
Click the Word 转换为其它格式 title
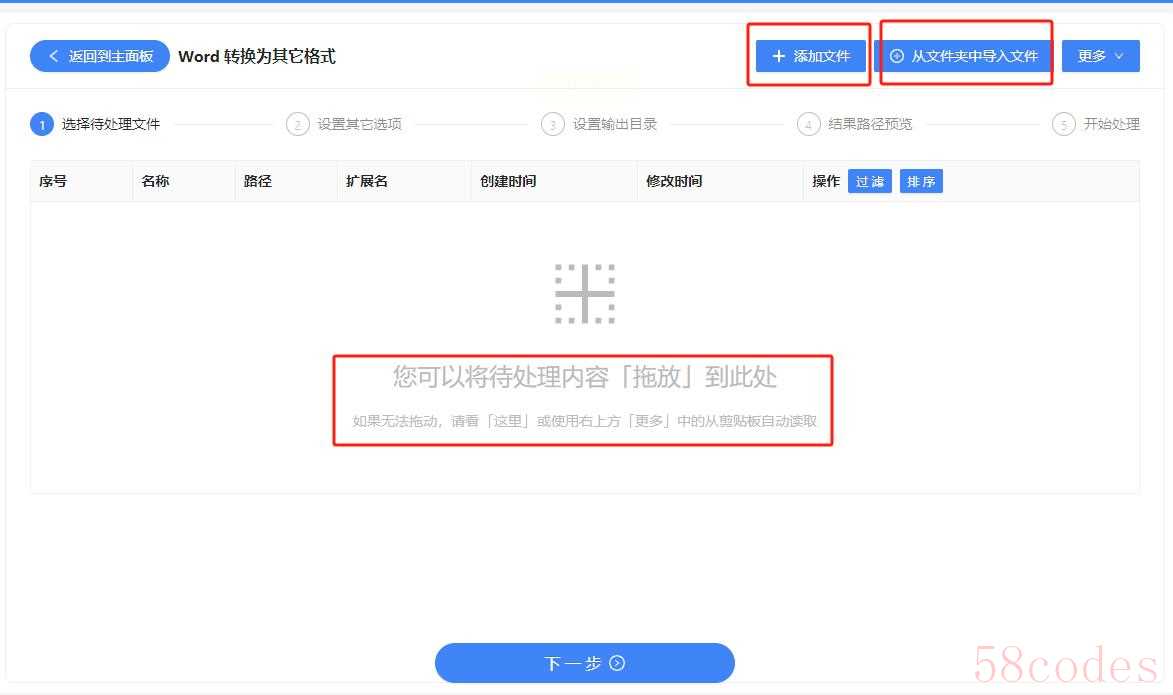(257, 56)
